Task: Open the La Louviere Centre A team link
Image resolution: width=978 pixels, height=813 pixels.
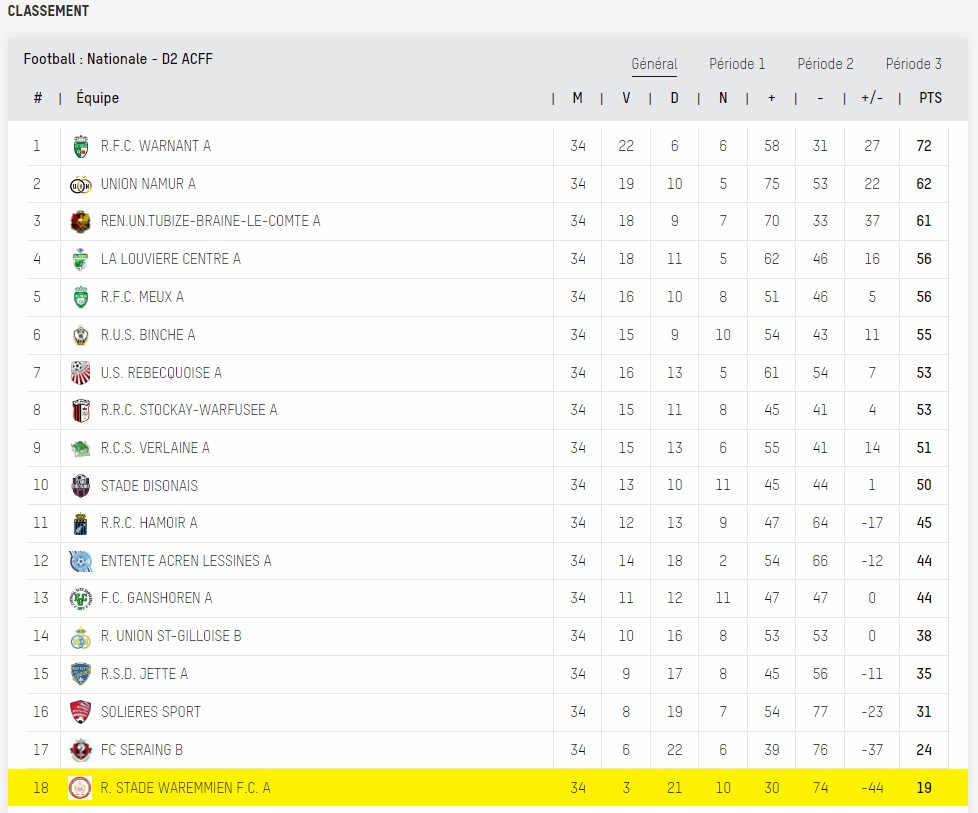Action: [171, 259]
